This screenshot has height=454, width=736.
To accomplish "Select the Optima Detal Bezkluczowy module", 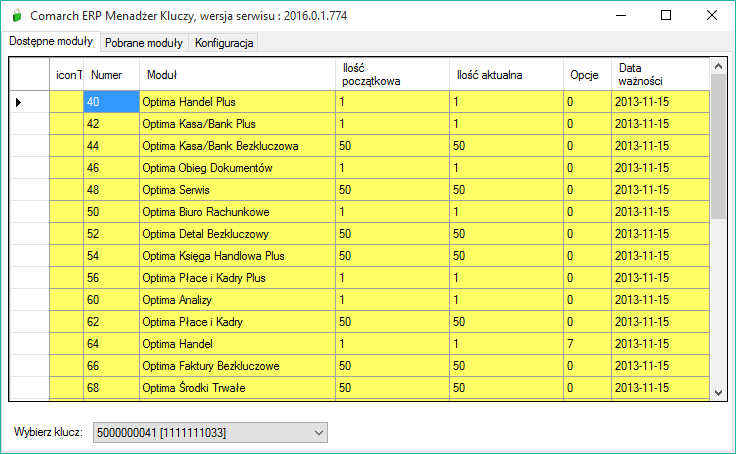I will tap(238, 234).
